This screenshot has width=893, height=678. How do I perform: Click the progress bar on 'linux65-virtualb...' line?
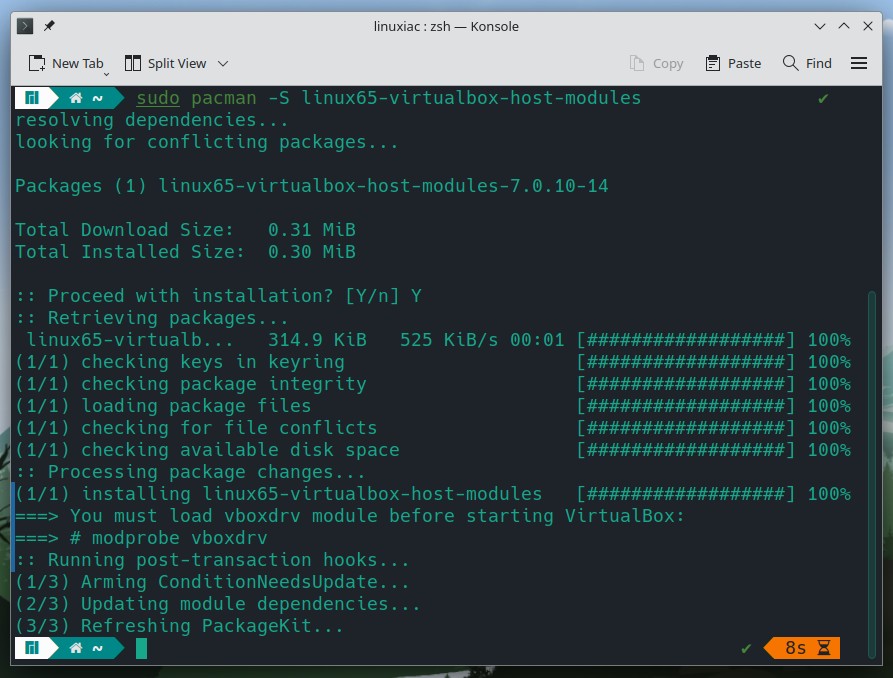(686, 340)
